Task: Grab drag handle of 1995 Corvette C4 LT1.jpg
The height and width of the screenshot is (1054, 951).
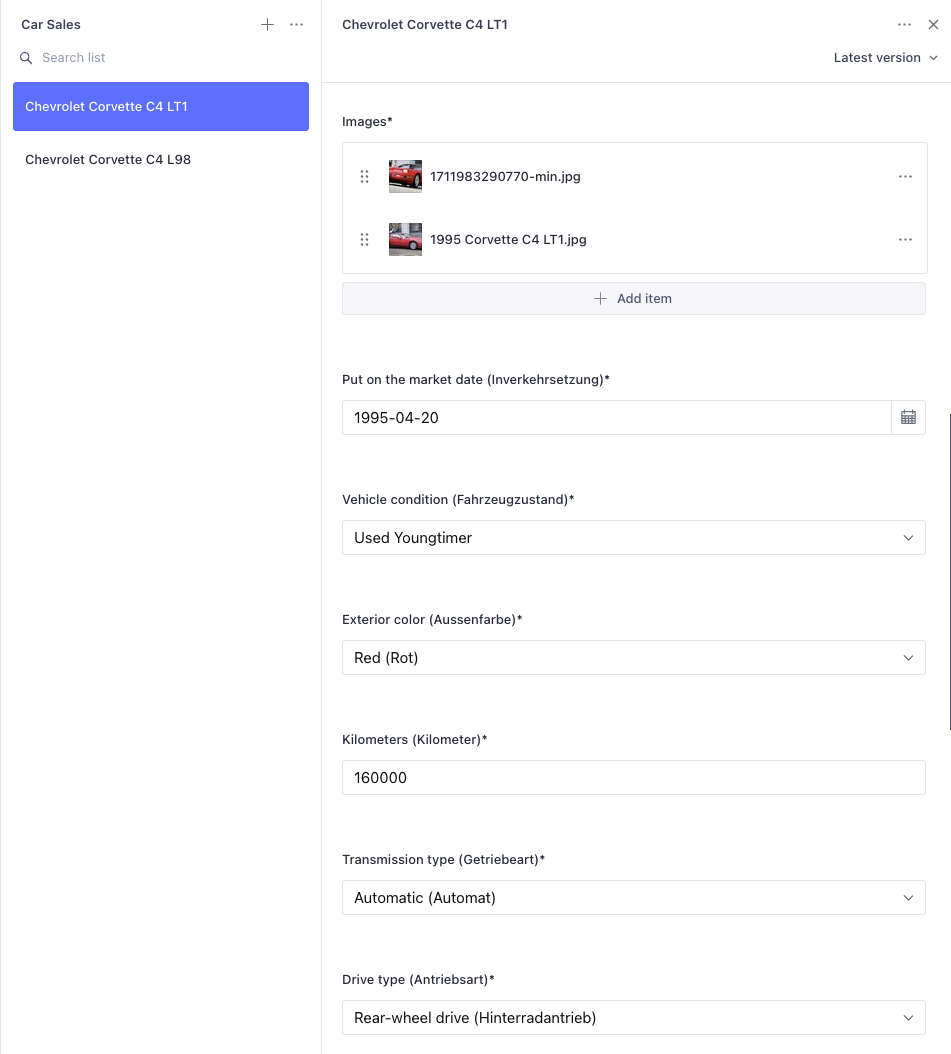Action: pos(364,239)
